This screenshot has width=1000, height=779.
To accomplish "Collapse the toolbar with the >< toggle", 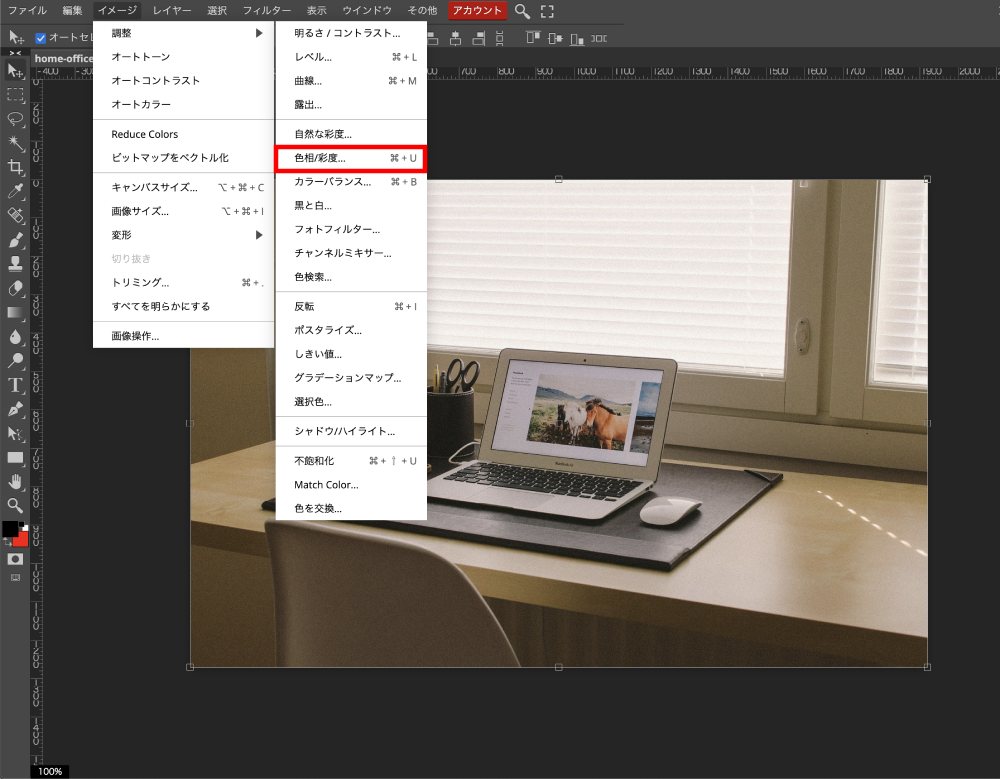I will click(15, 53).
